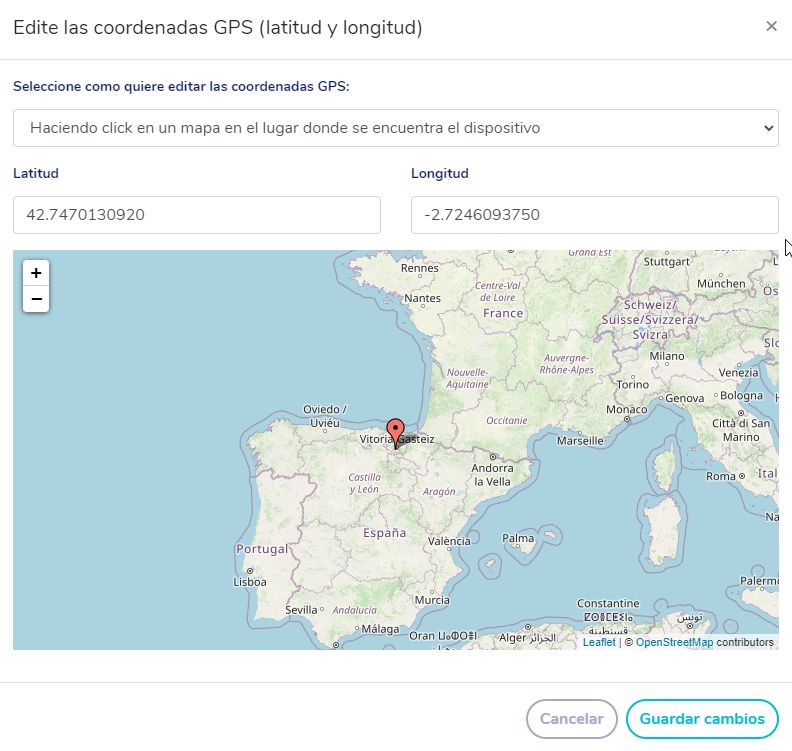Zoom out on the map
Viewport: 792px width, 751px height.
click(x=36, y=299)
